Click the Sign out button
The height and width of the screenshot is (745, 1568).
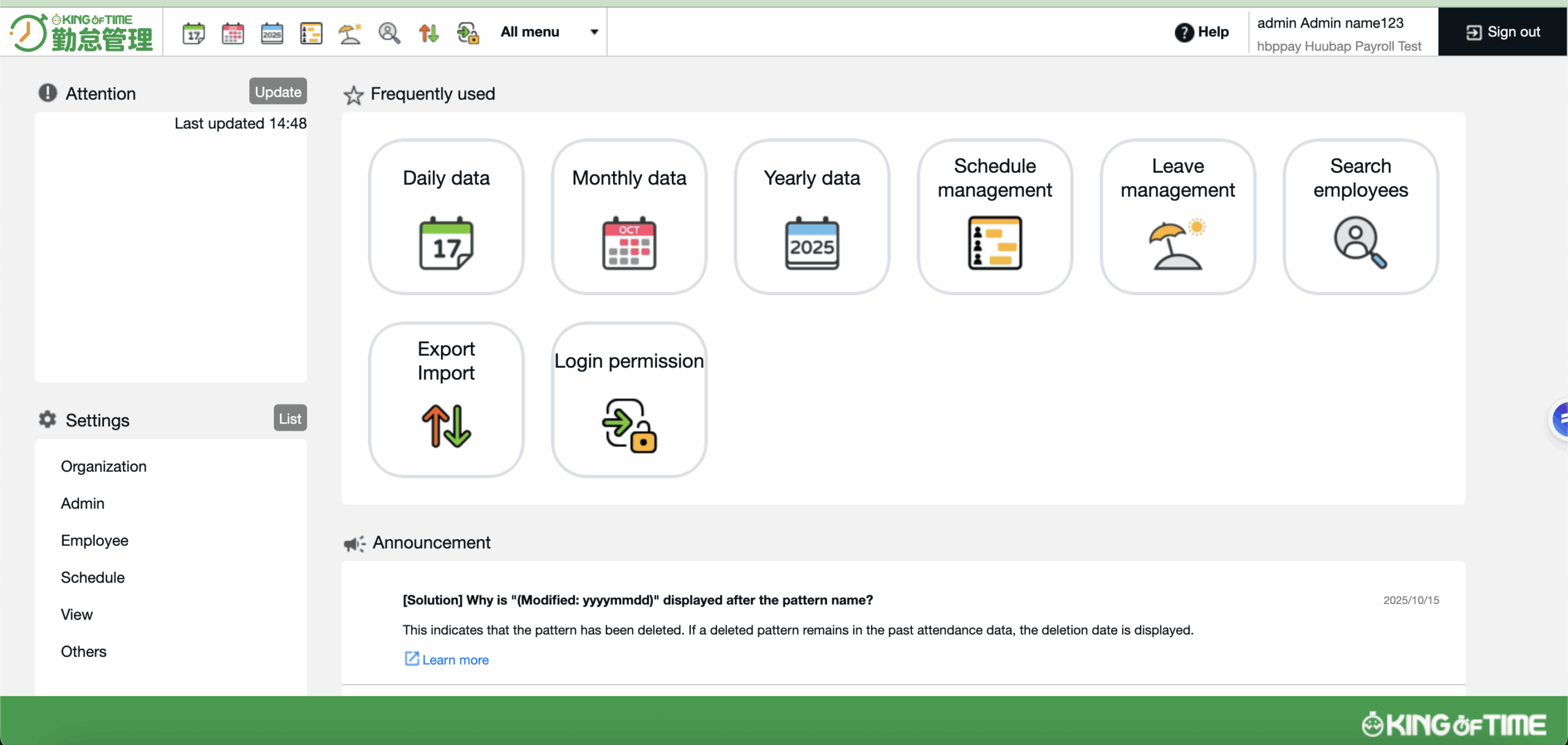(1502, 32)
